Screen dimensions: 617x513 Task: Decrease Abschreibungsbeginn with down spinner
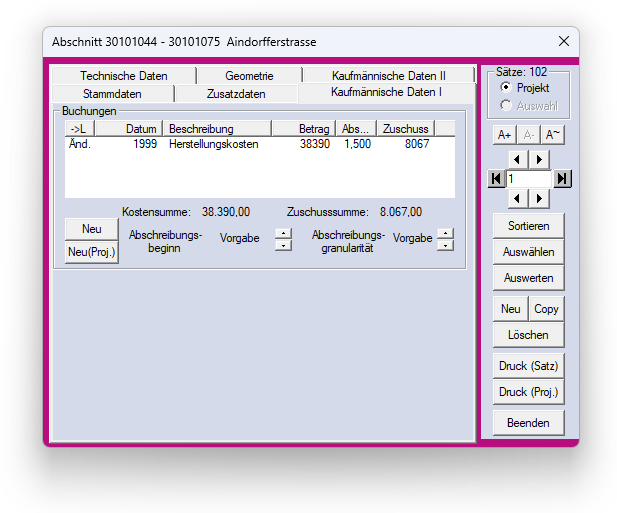pyautogui.click(x=283, y=245)
